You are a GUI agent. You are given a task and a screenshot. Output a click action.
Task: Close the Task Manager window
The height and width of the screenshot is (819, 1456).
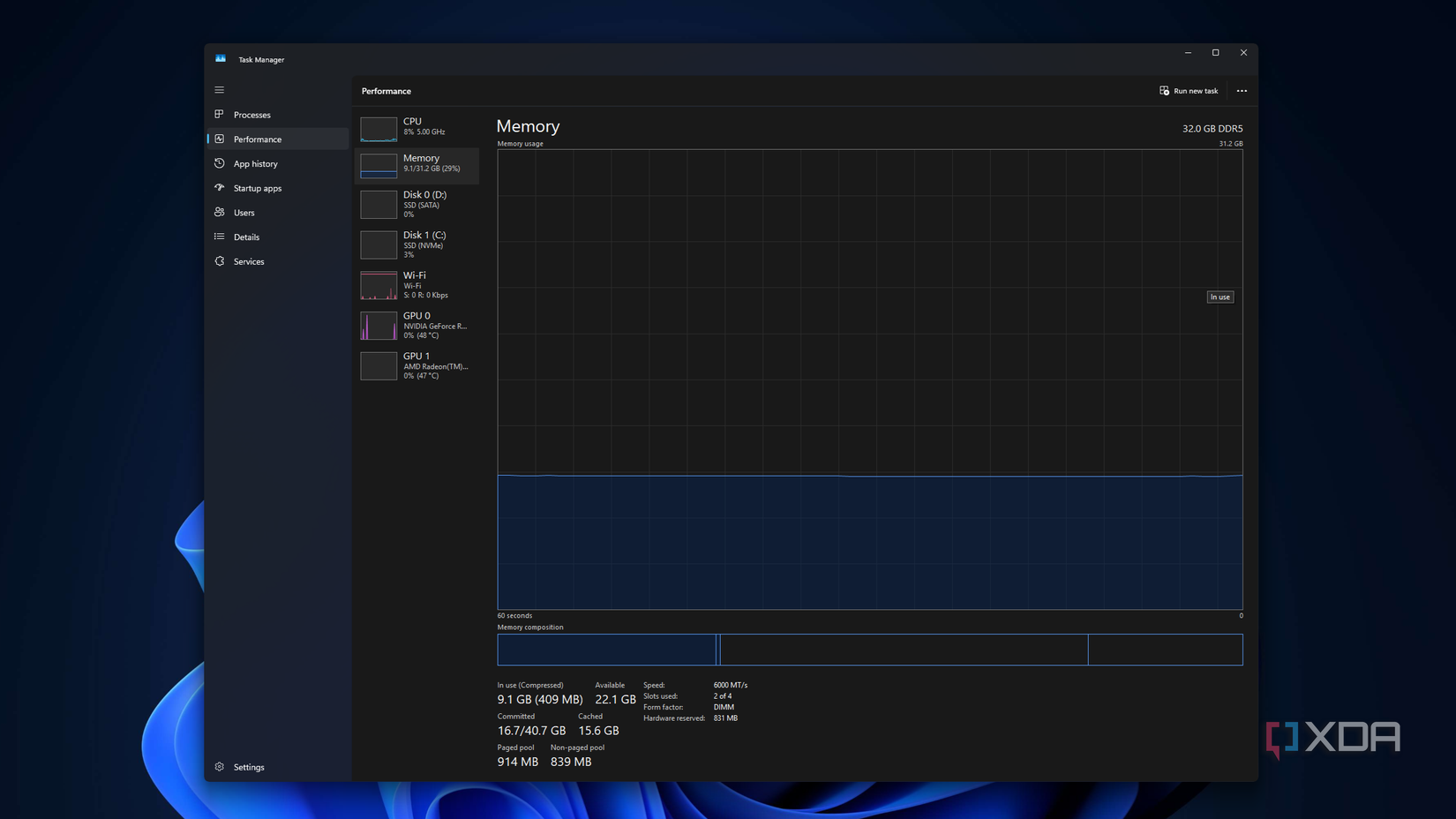coord(1244,53)
